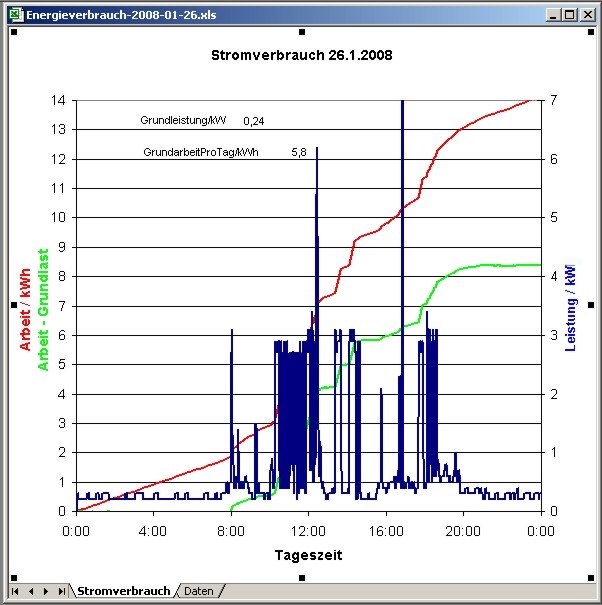Close the Energieverbrauch workbook window

[586, 14]
